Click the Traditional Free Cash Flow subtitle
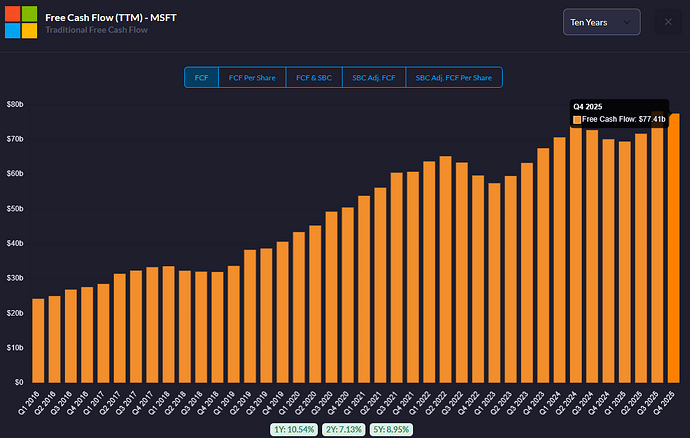This screenshot has width=690, height=438. (96, 30)
